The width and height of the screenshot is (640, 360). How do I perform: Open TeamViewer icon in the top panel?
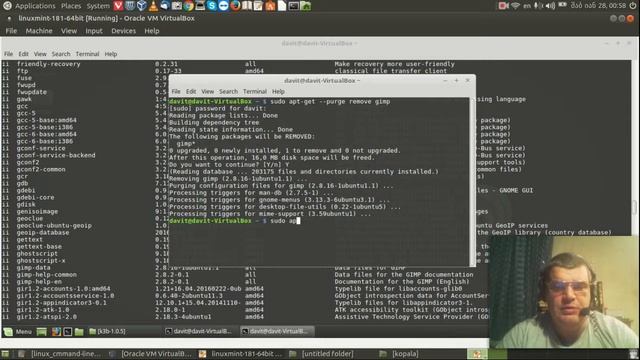224,6
